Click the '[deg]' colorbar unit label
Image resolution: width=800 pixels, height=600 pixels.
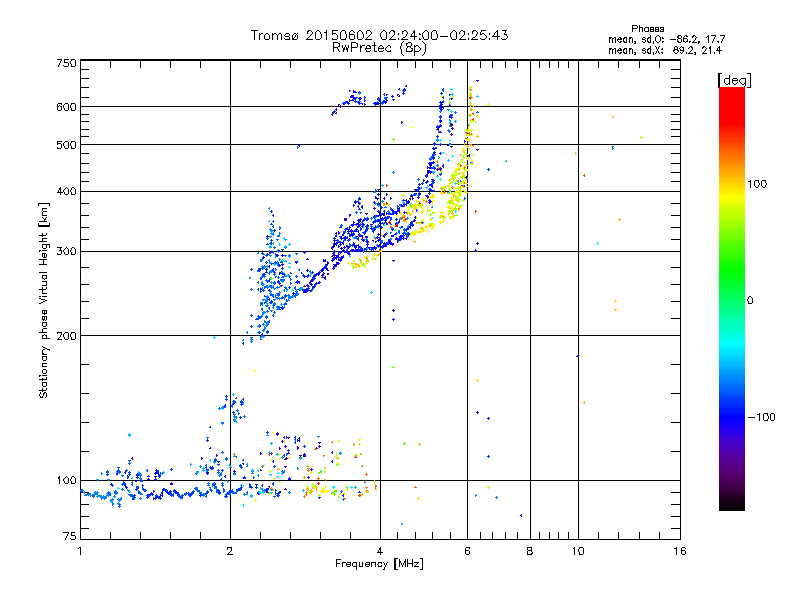[734, 80]
